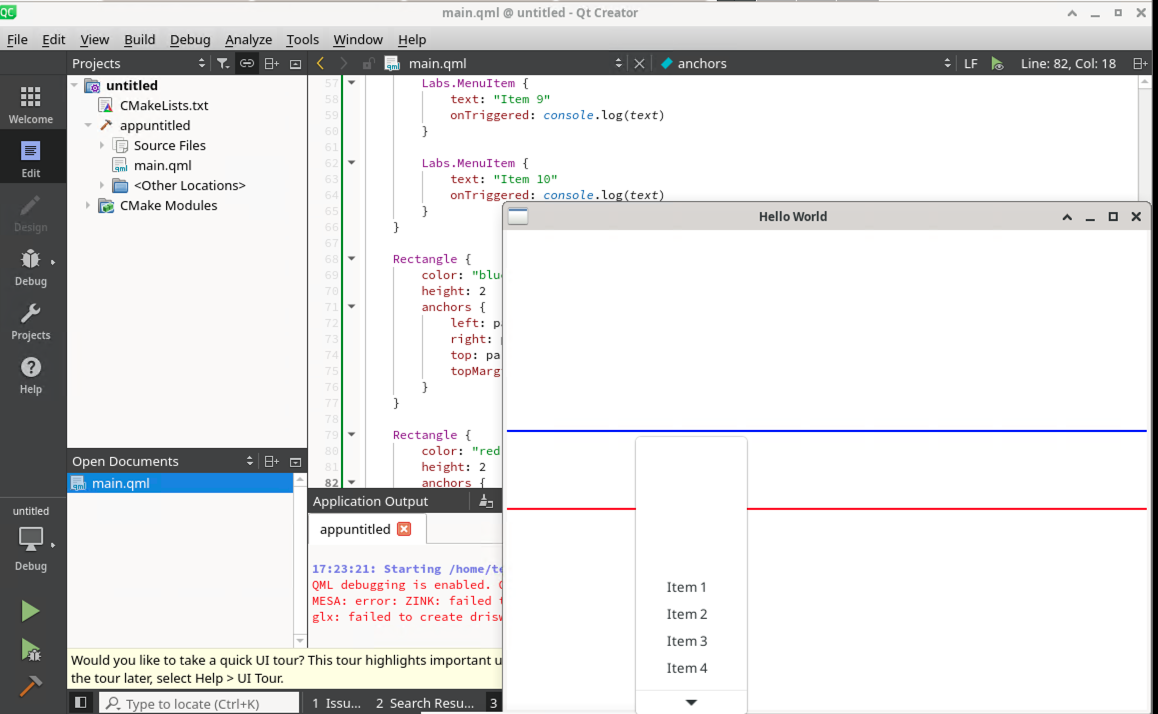1158x714 pixels.
Task: Select the appuntitled output tab
Action: (355, 529)
